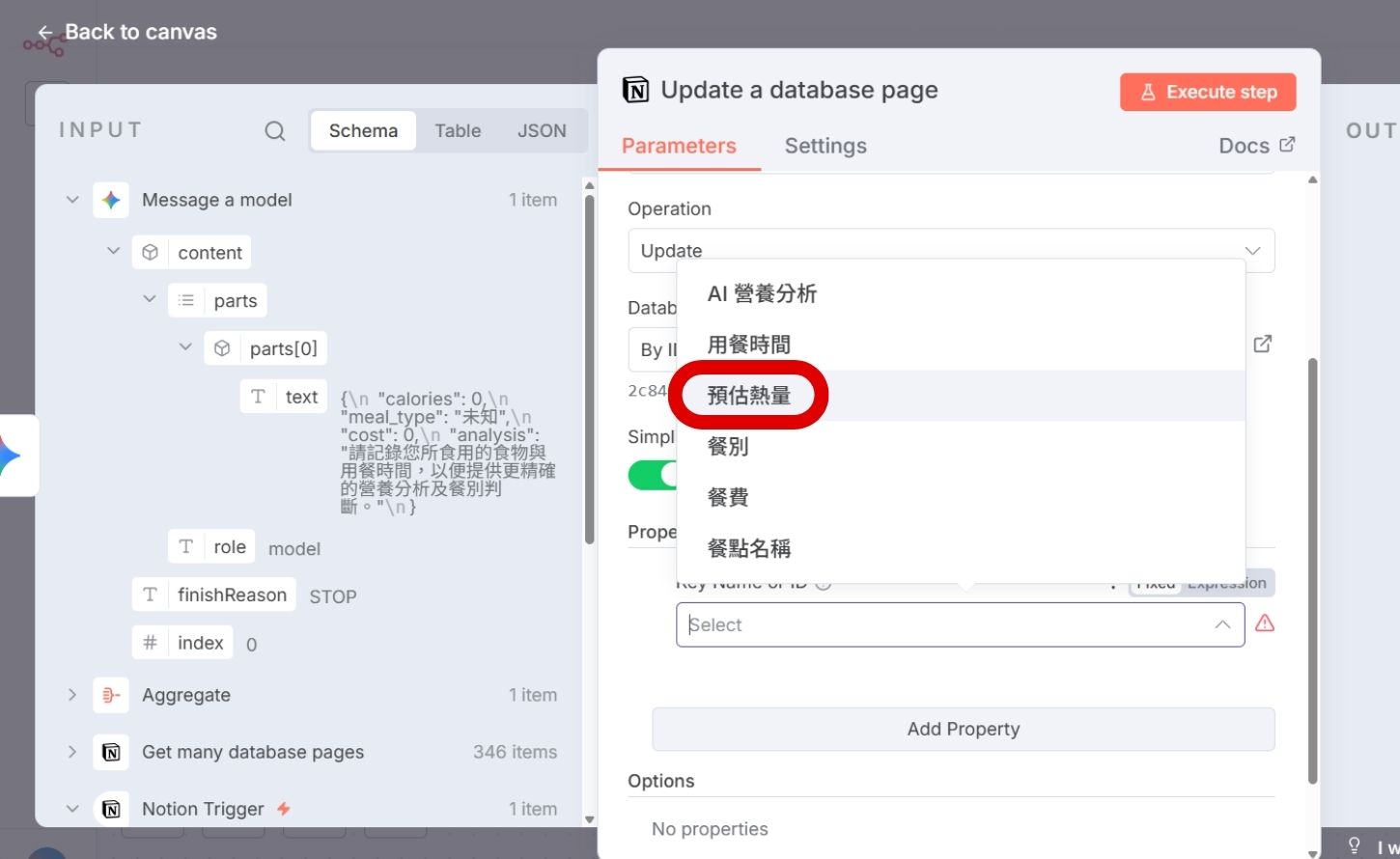This screenshot has width=1400, height=859.
Task: Switch to the Settings tab
Action: pyautogui.click(x=826, y=146)
